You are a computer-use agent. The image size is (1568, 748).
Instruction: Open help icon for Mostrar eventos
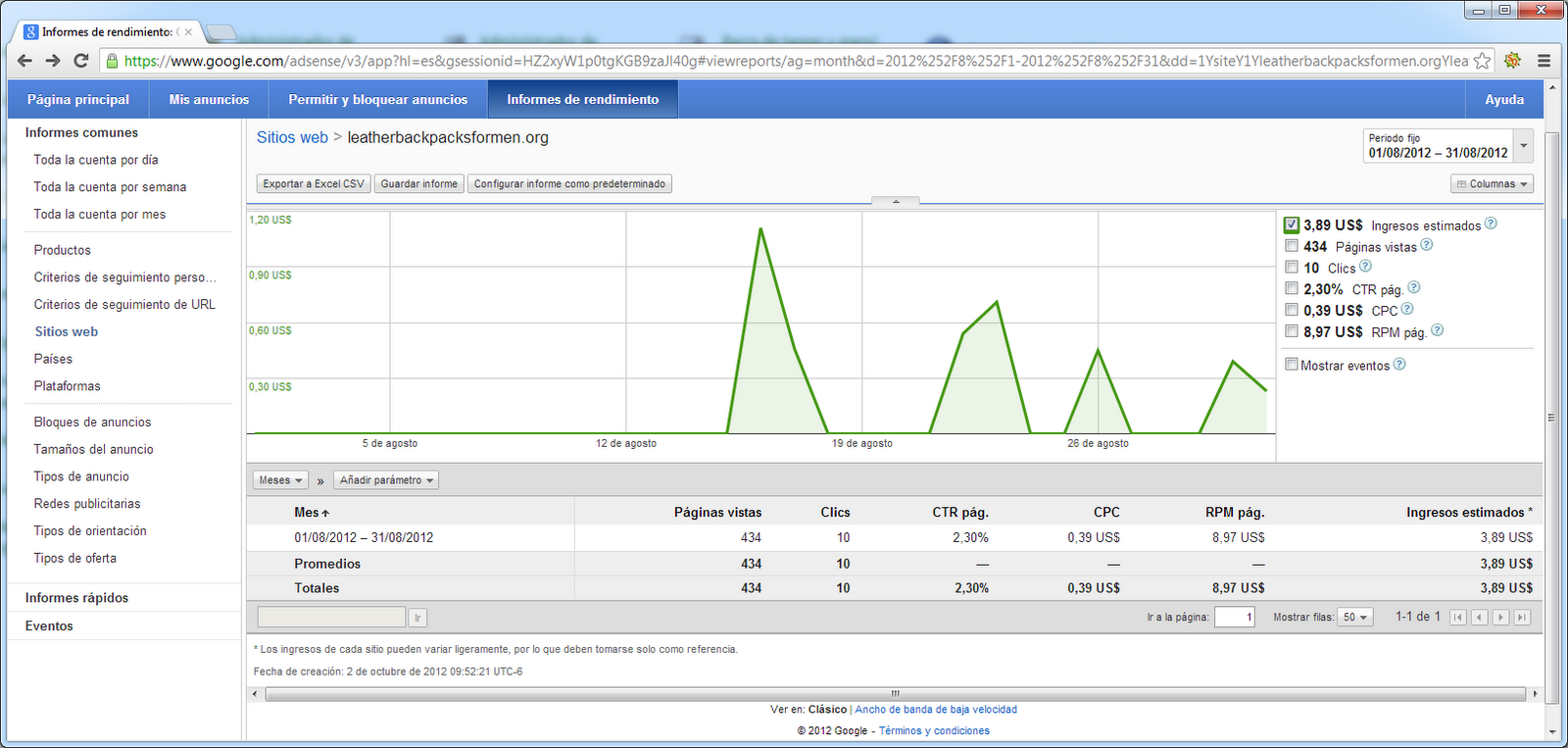click(x=1399, y=364)
